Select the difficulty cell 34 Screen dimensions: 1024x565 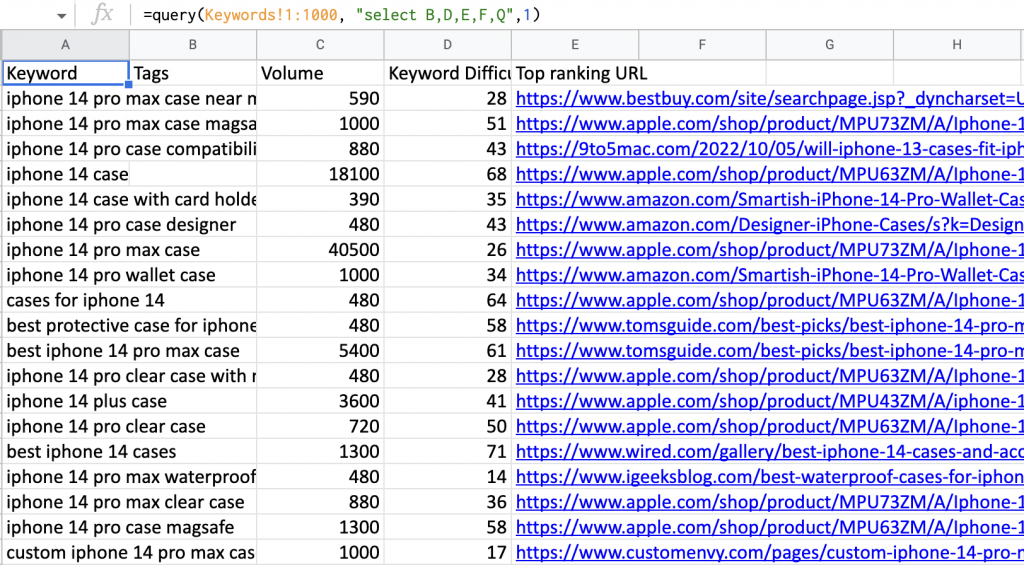click(447, 275)
